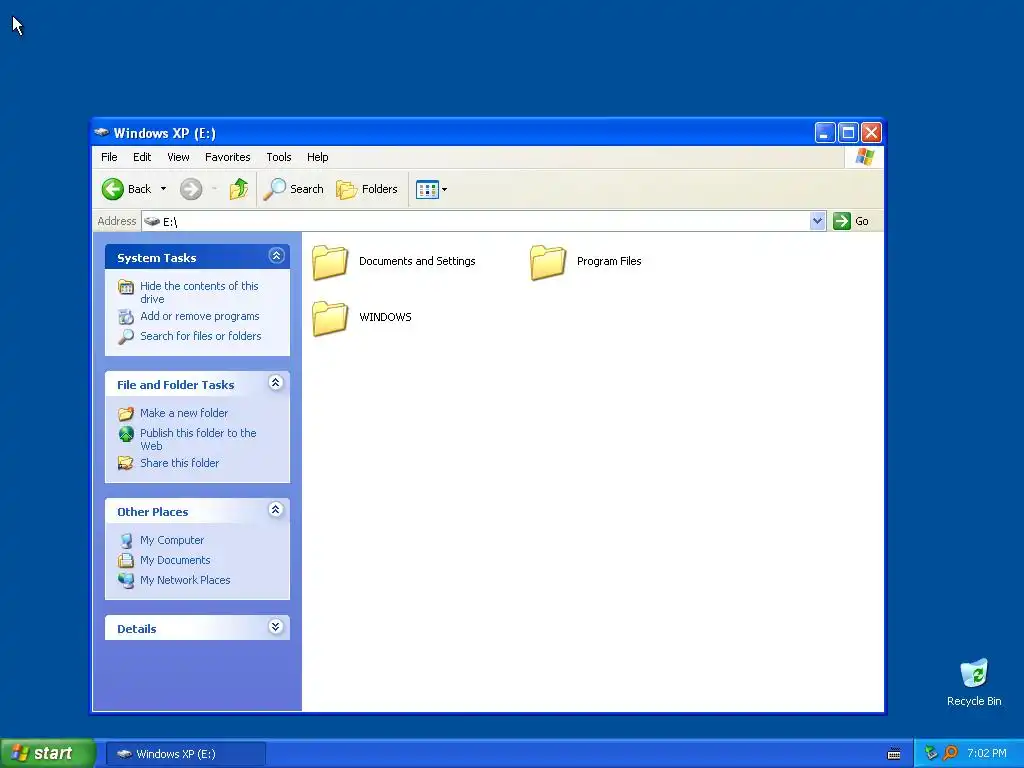The image size is (1024, 768).
Task: Click the Safely Remove Hardware tray icon
Action: pos(931,753)
